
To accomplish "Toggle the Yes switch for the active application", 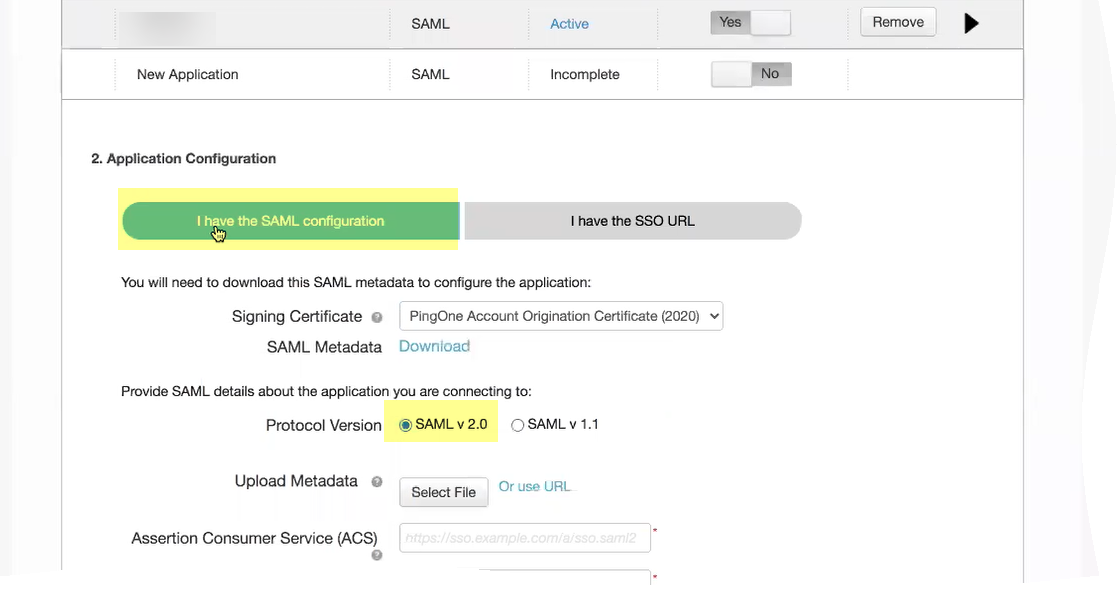I will pyautogui.click(x=750, y=23).
